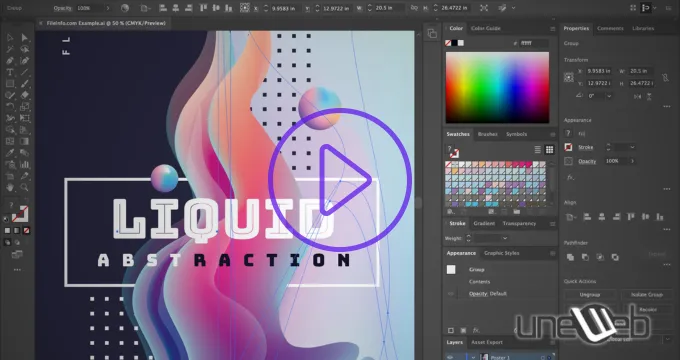Select the Type tool

10,72
